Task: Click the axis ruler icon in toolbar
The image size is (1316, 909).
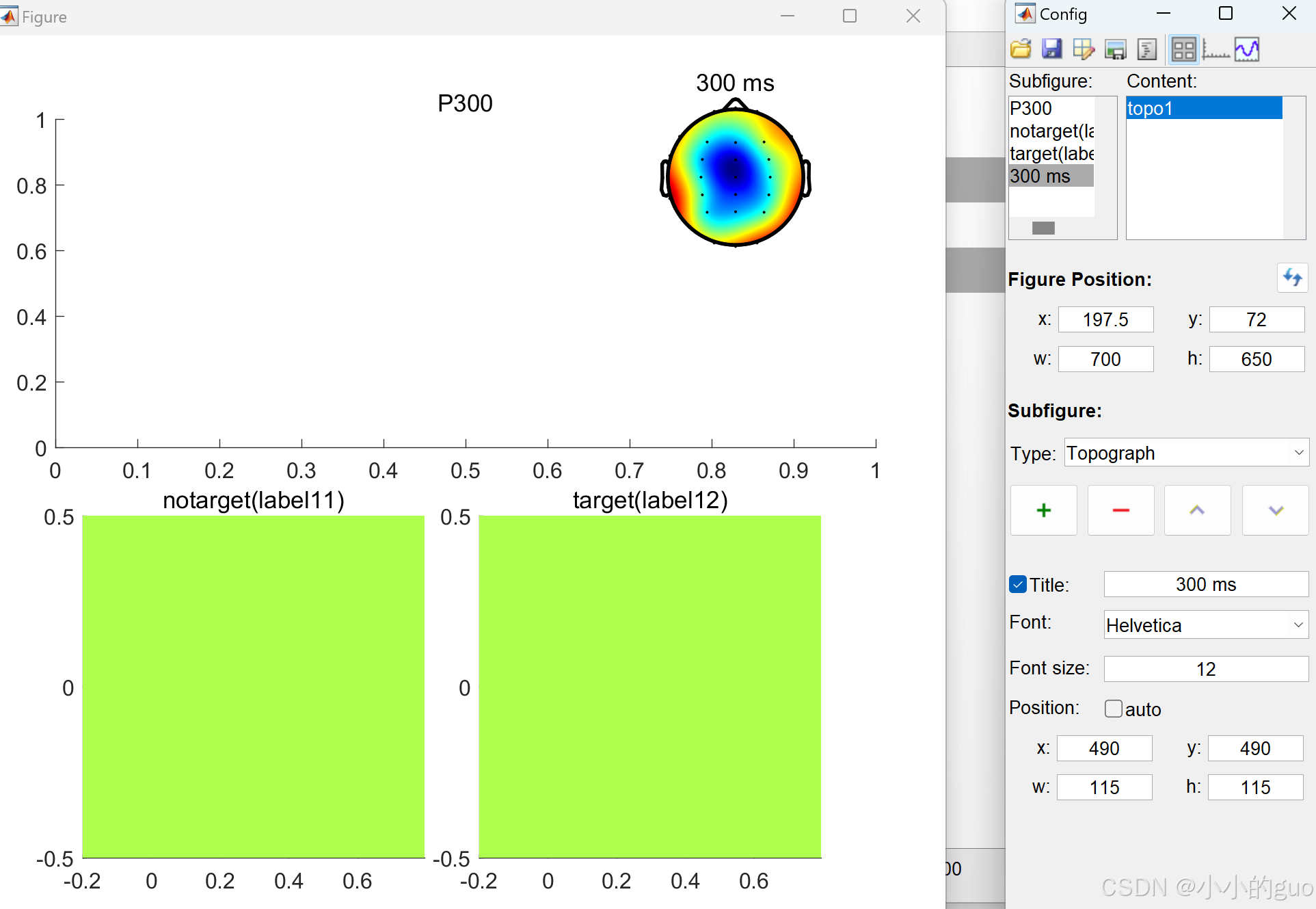Action: coord(1216,49)
